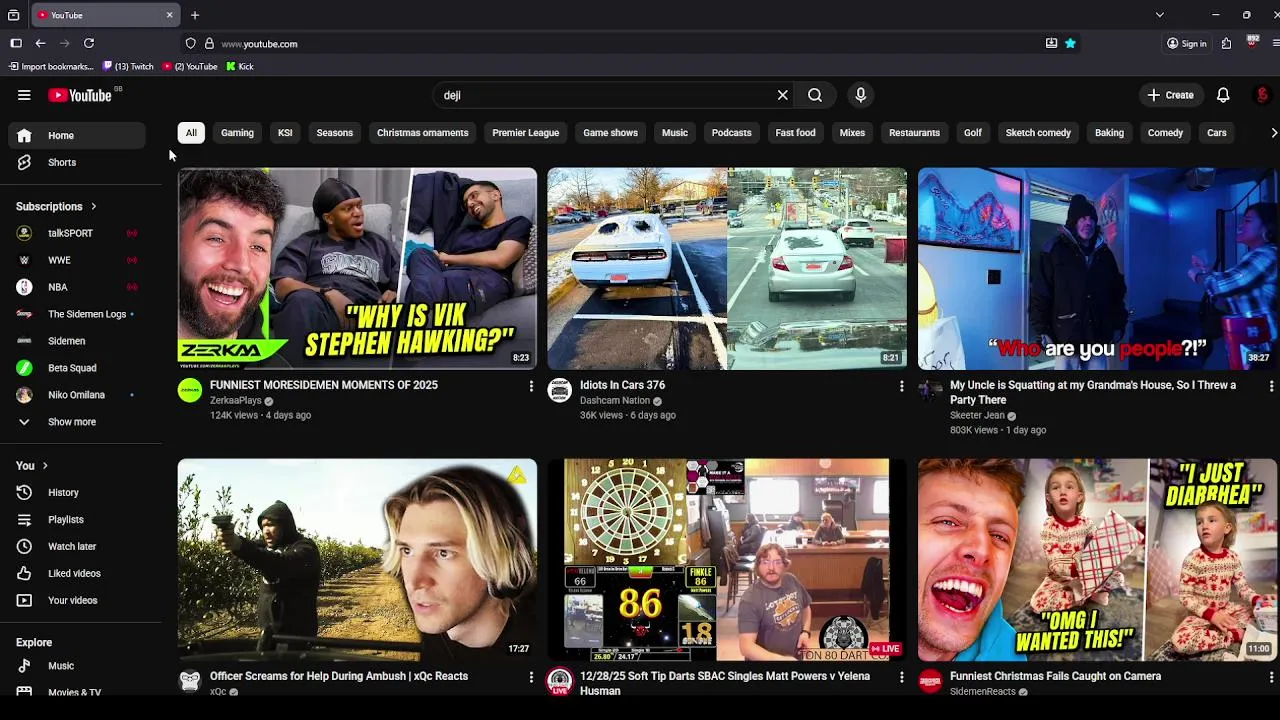The image size is (1280, 720).
Task: Open the Kick bookmark in bookmarks bar
Action: pyautogui.click(x=240, y=66)
